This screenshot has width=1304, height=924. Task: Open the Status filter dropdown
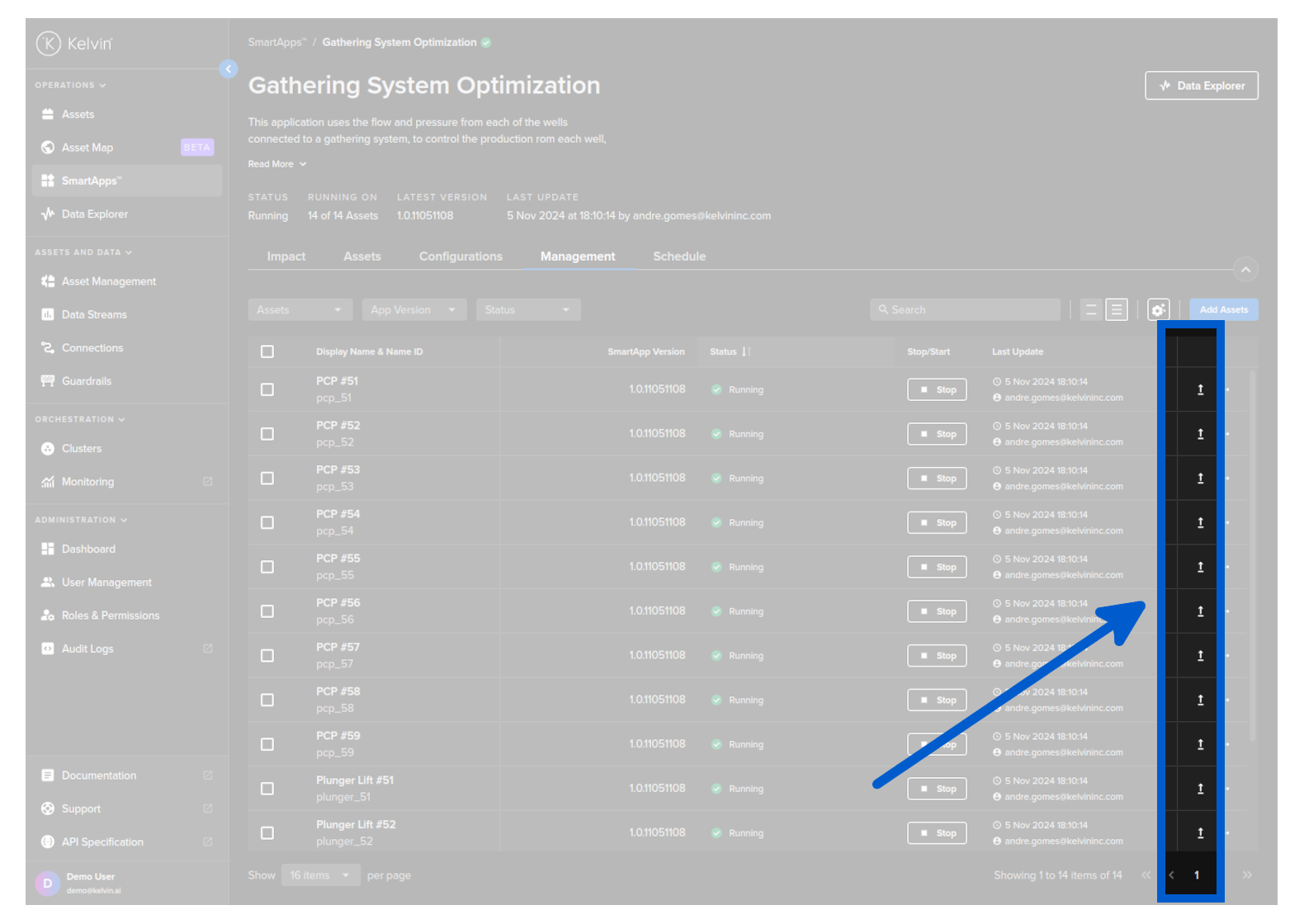pos(527,310)
